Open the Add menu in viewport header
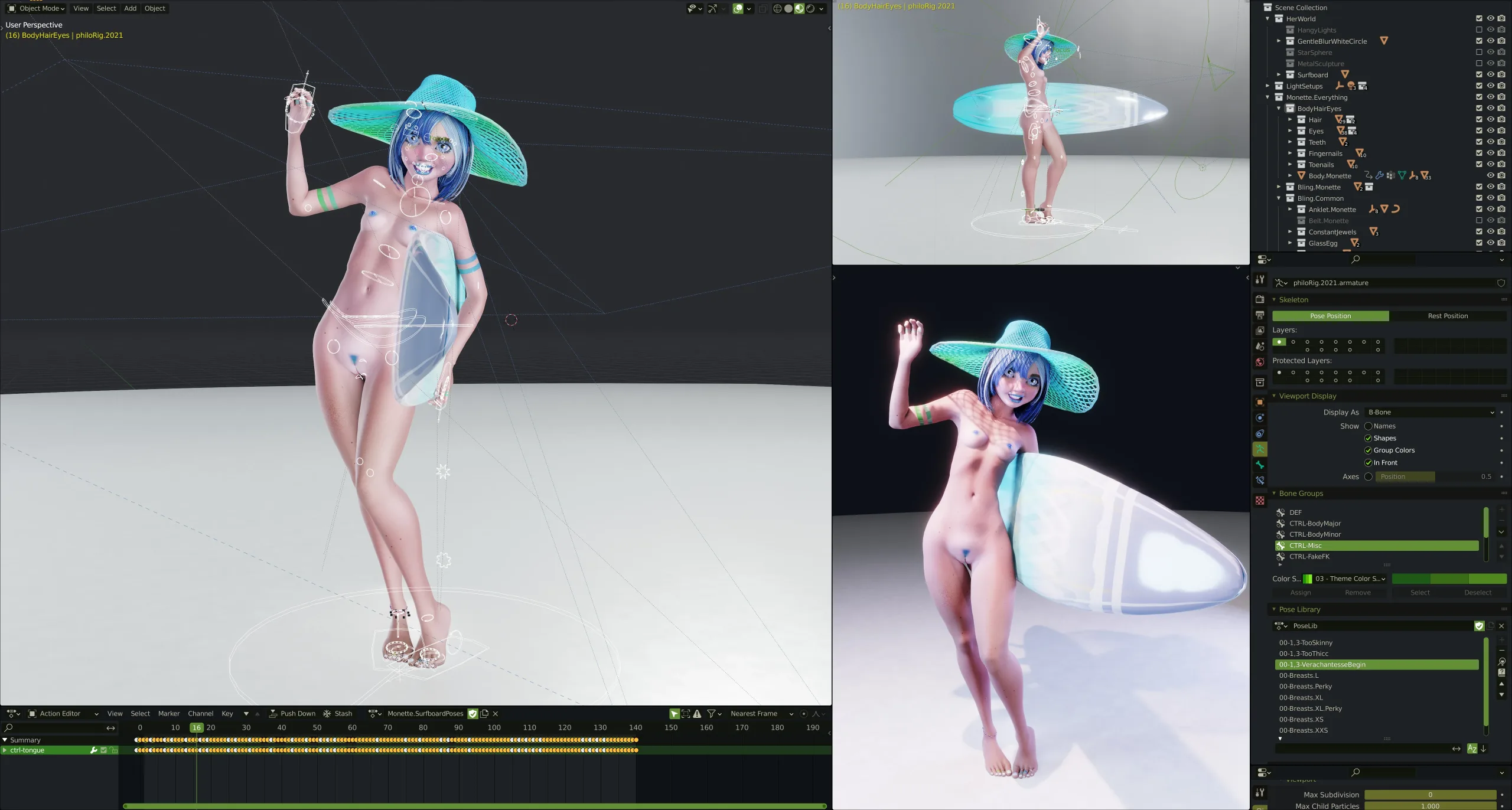Viewport: 1512px width, 810px height. pos(130,8)
